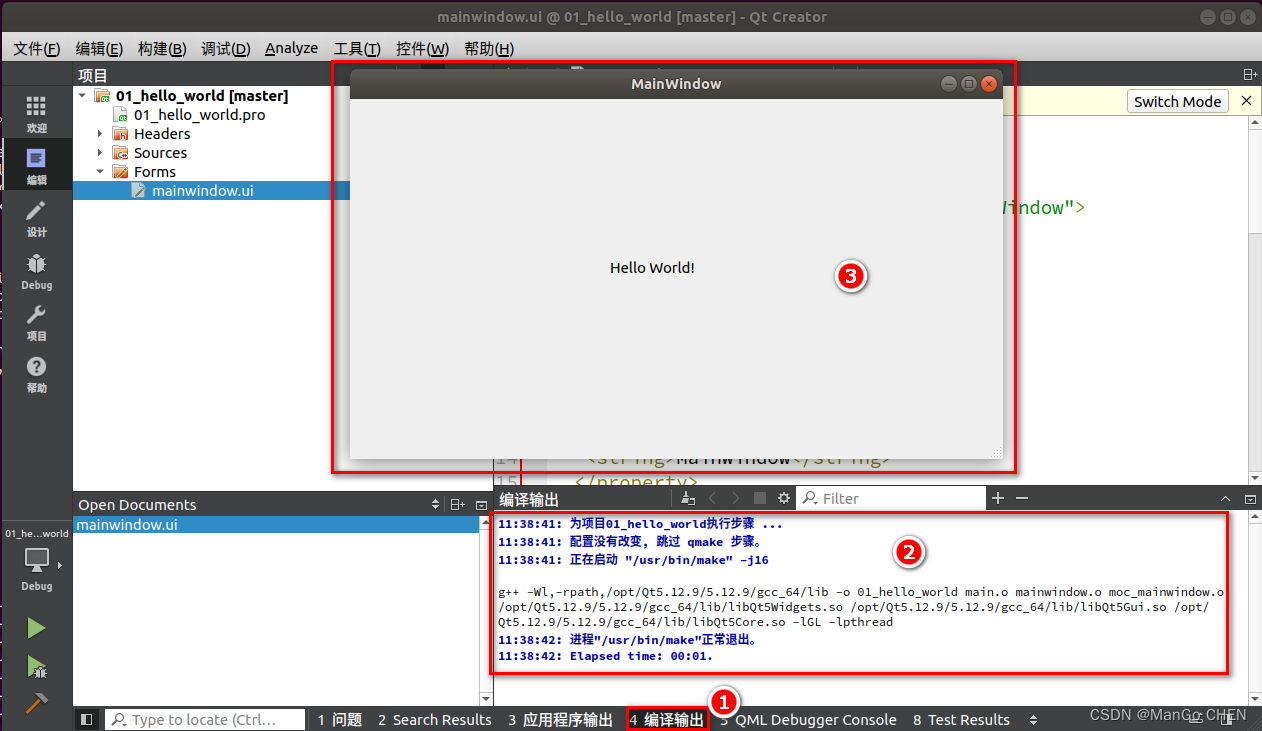Open Debug mode in the left sidebar
Image resolution: width=1262 pixels, height=731 pixels.
(36, 271)
